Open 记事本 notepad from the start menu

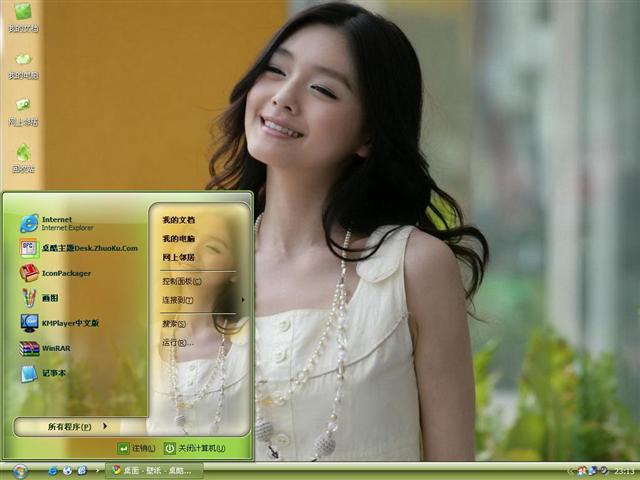[43, 373]
